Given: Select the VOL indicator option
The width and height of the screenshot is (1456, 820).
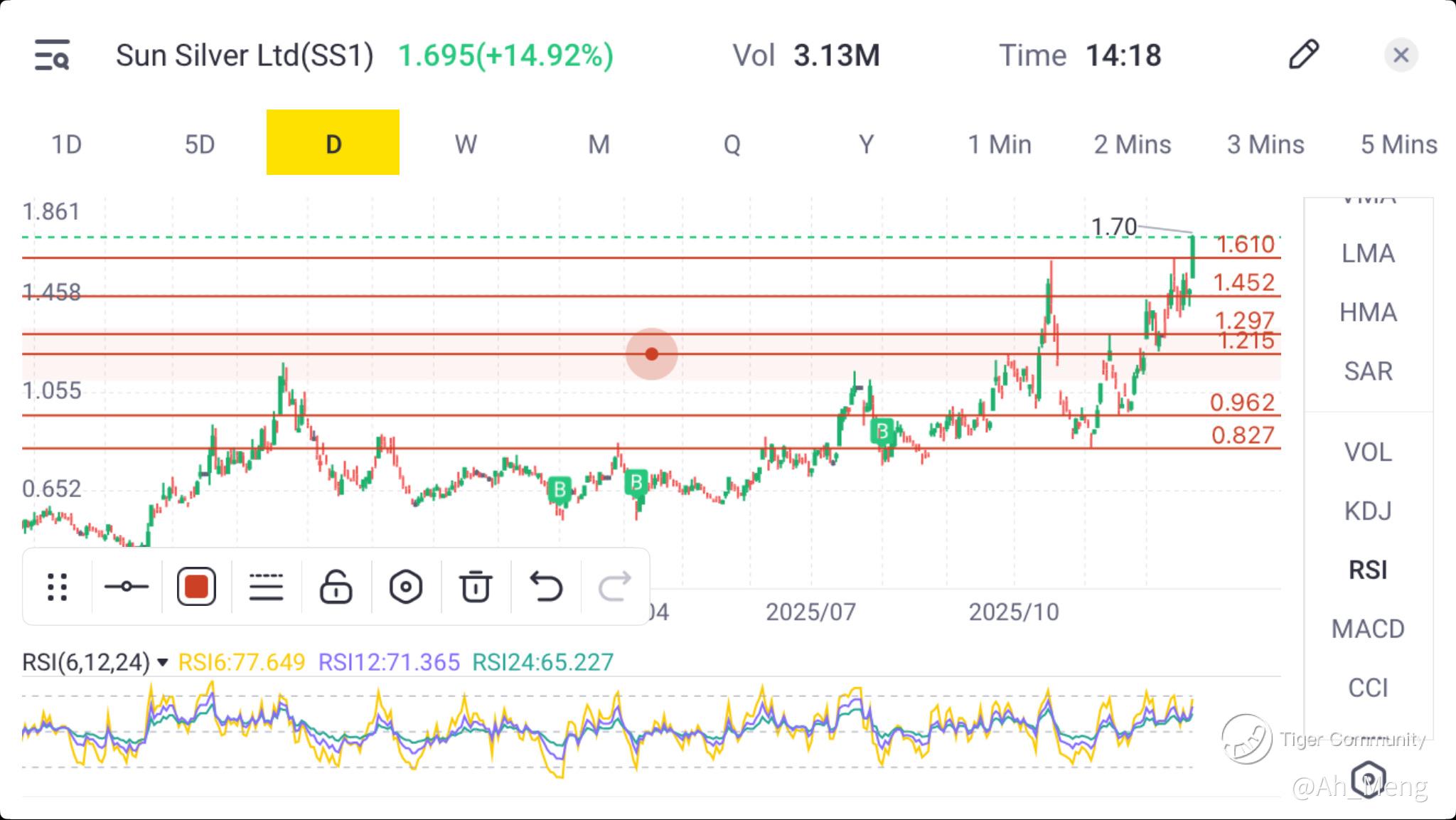Looking at the screenshot, I should click(1367, 452).
